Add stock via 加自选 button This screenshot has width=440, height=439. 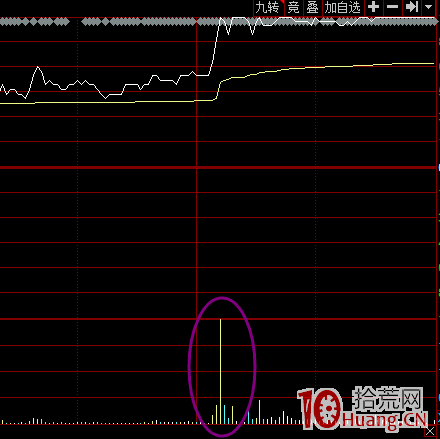(343, 8)
